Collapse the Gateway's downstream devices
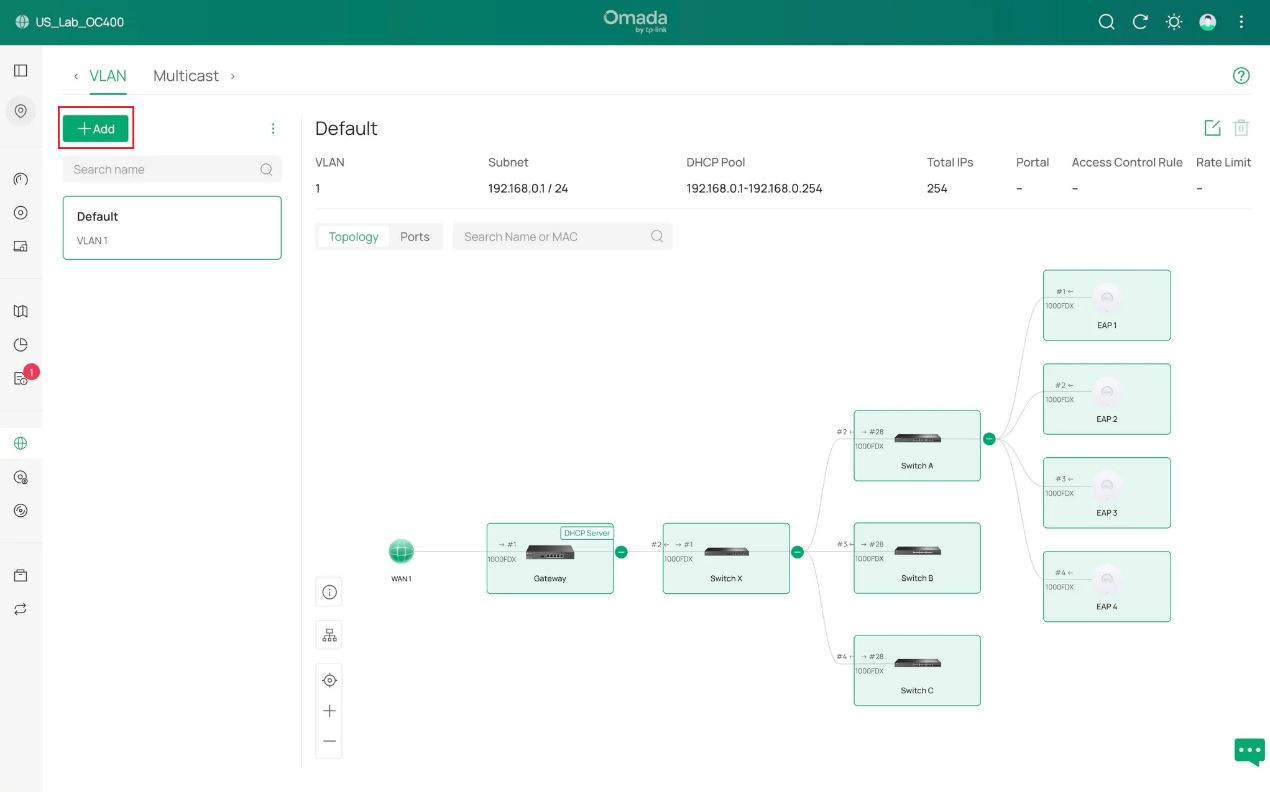 (621, 551)
